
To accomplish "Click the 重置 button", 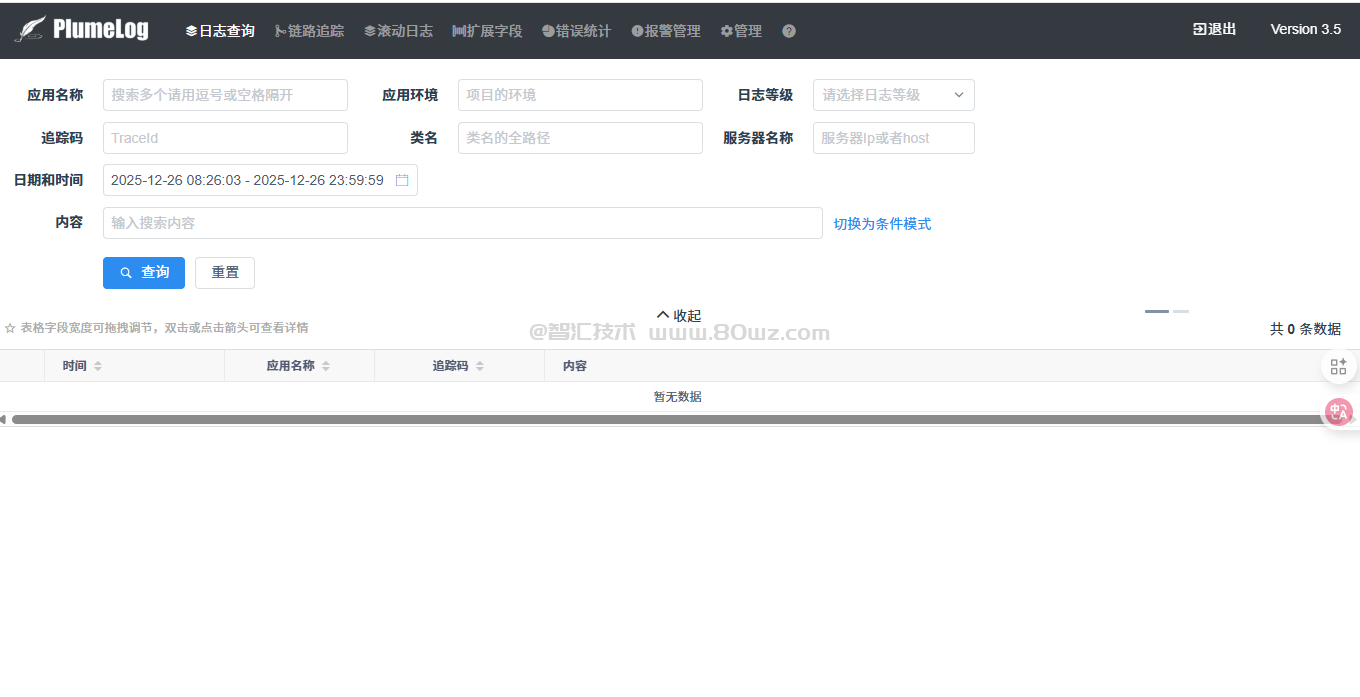I will point(225,273).
